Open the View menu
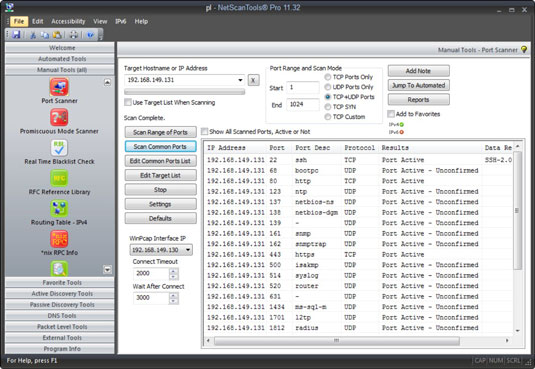The height and width of the screenshot is (369, 535). coord(100,21)
